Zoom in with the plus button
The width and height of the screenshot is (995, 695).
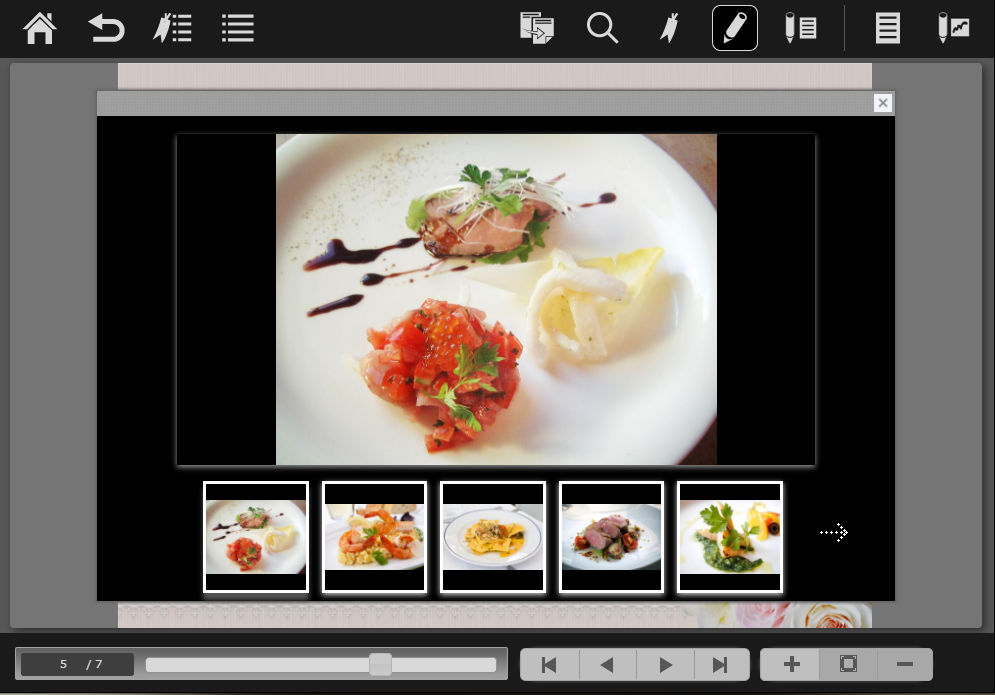(x=791, y=665)
